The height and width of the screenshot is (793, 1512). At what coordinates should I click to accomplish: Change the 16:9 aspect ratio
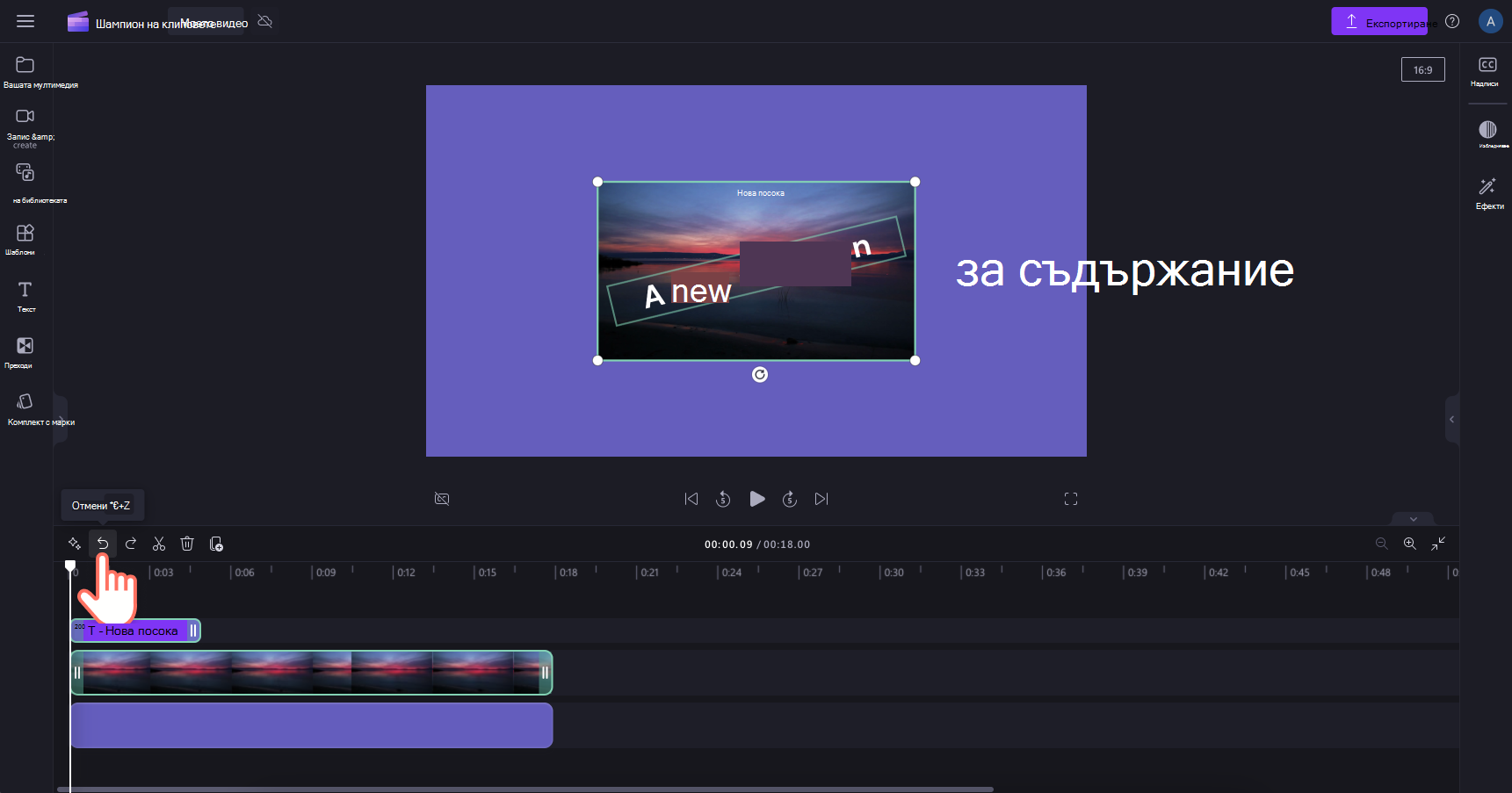pos(1422,69)
